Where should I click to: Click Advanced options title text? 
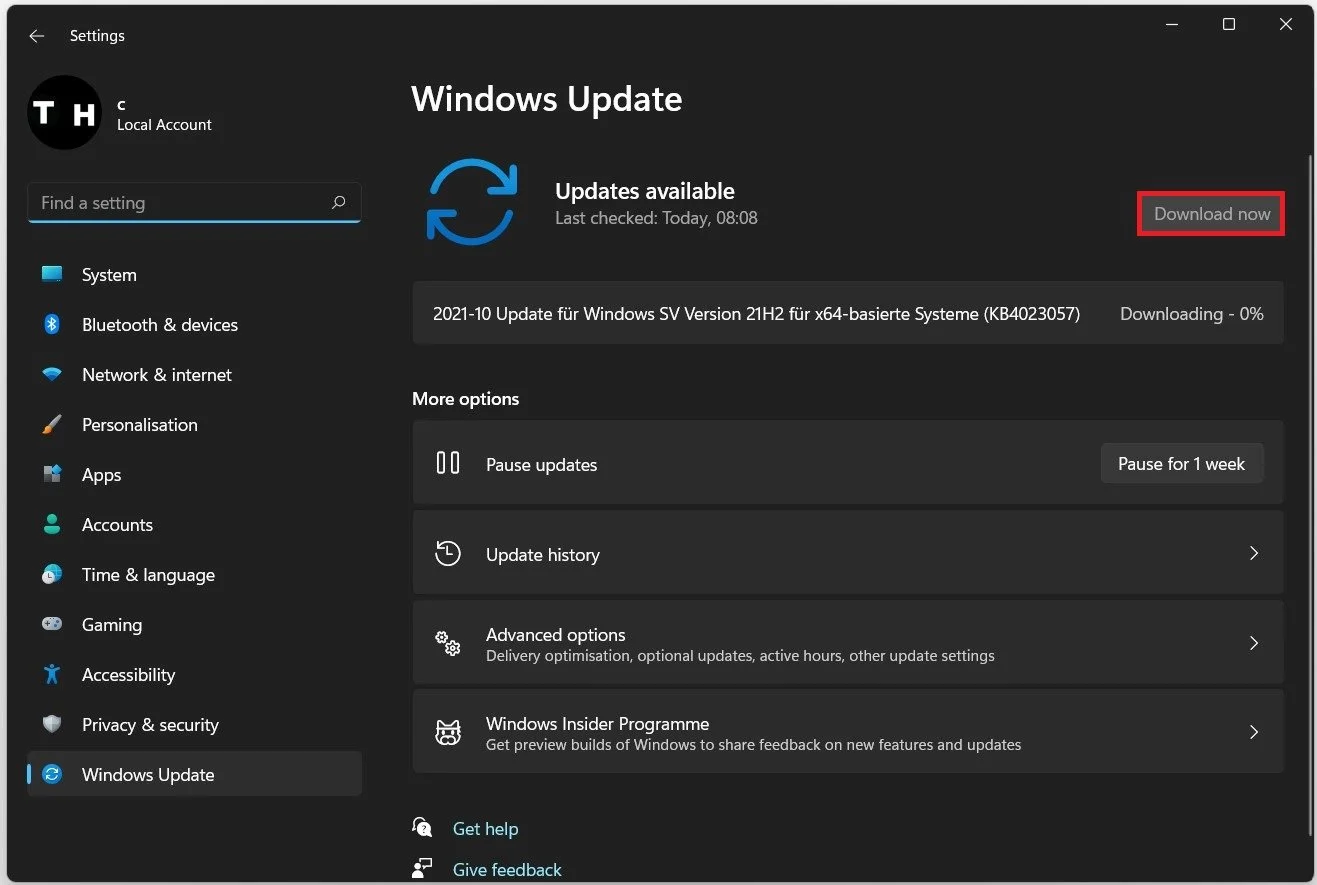point(556,634)
